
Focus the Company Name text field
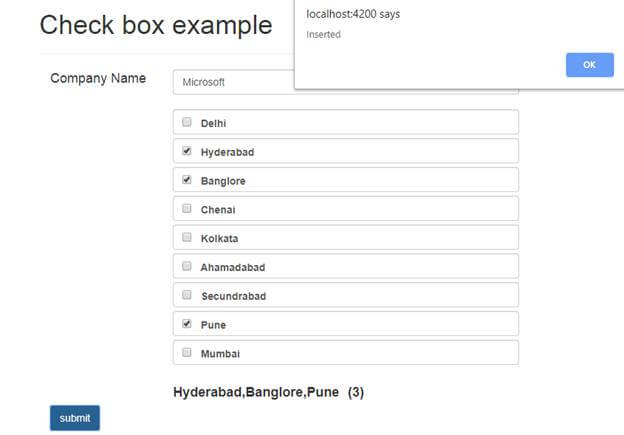234,82
